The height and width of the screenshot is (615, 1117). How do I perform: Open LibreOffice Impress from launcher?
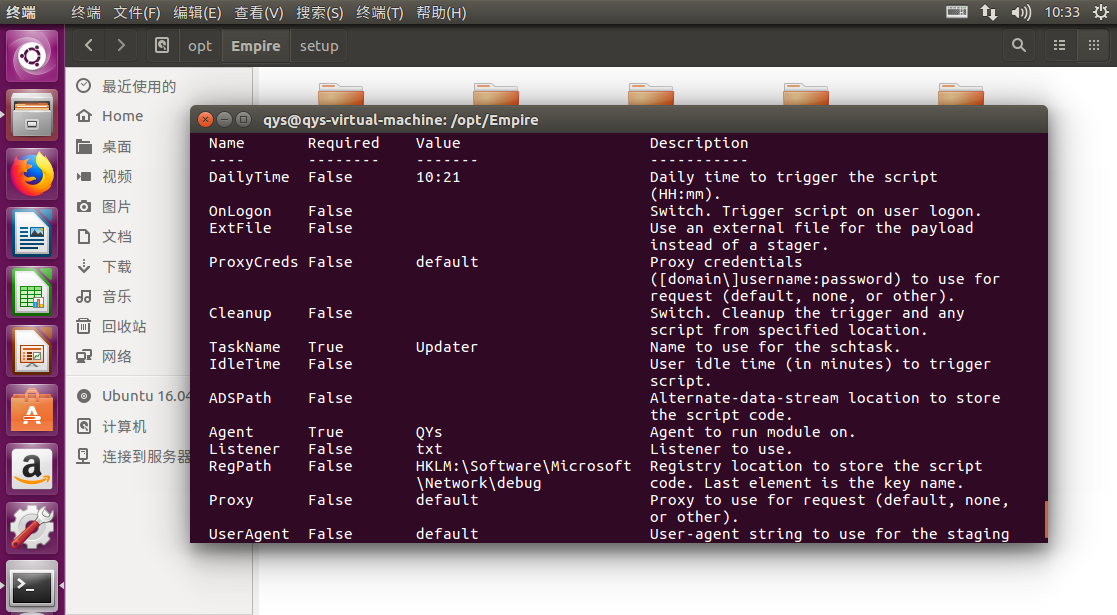[32, 352]
